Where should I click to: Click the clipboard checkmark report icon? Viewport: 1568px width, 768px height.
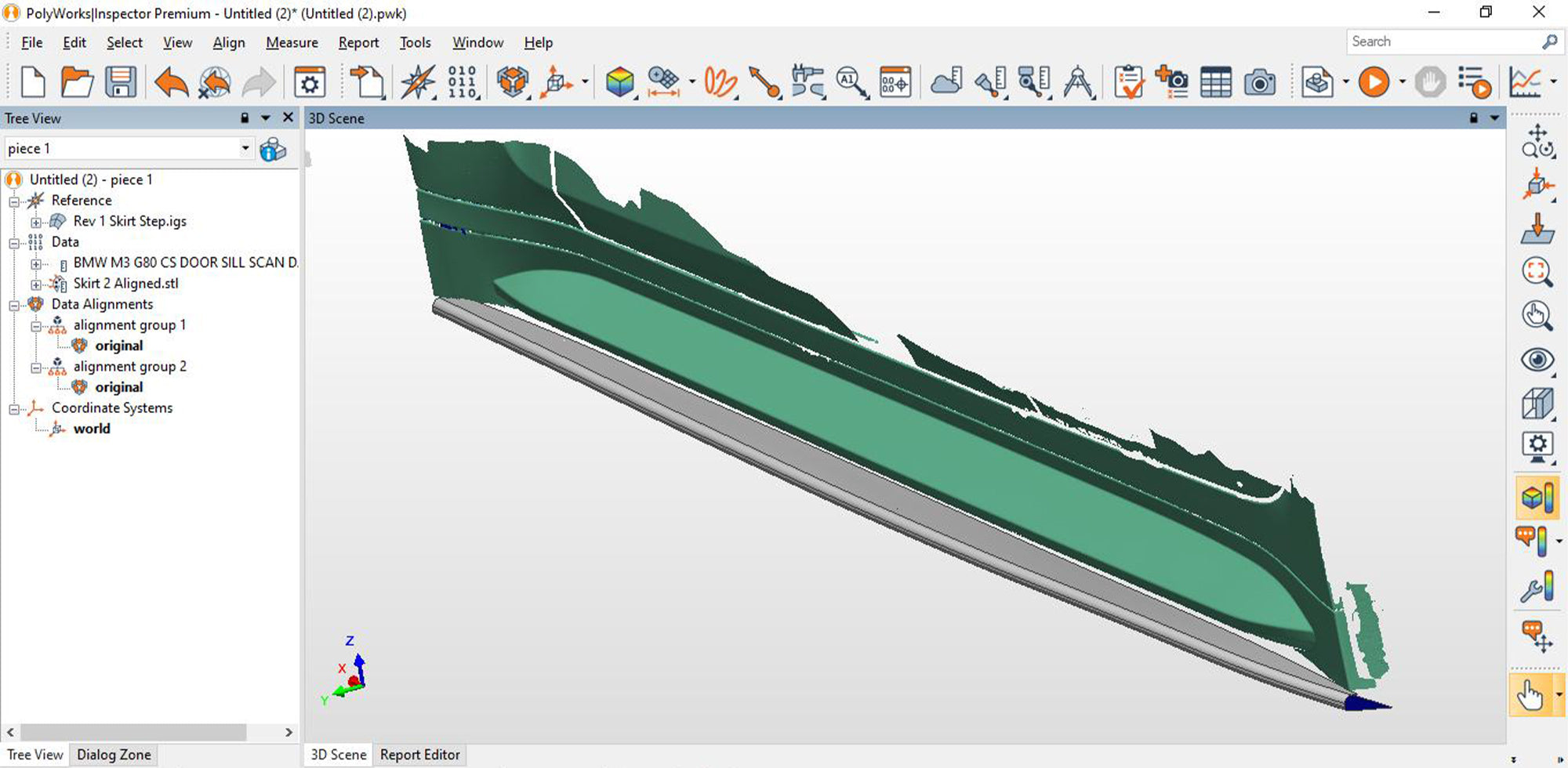[1129, 82]
